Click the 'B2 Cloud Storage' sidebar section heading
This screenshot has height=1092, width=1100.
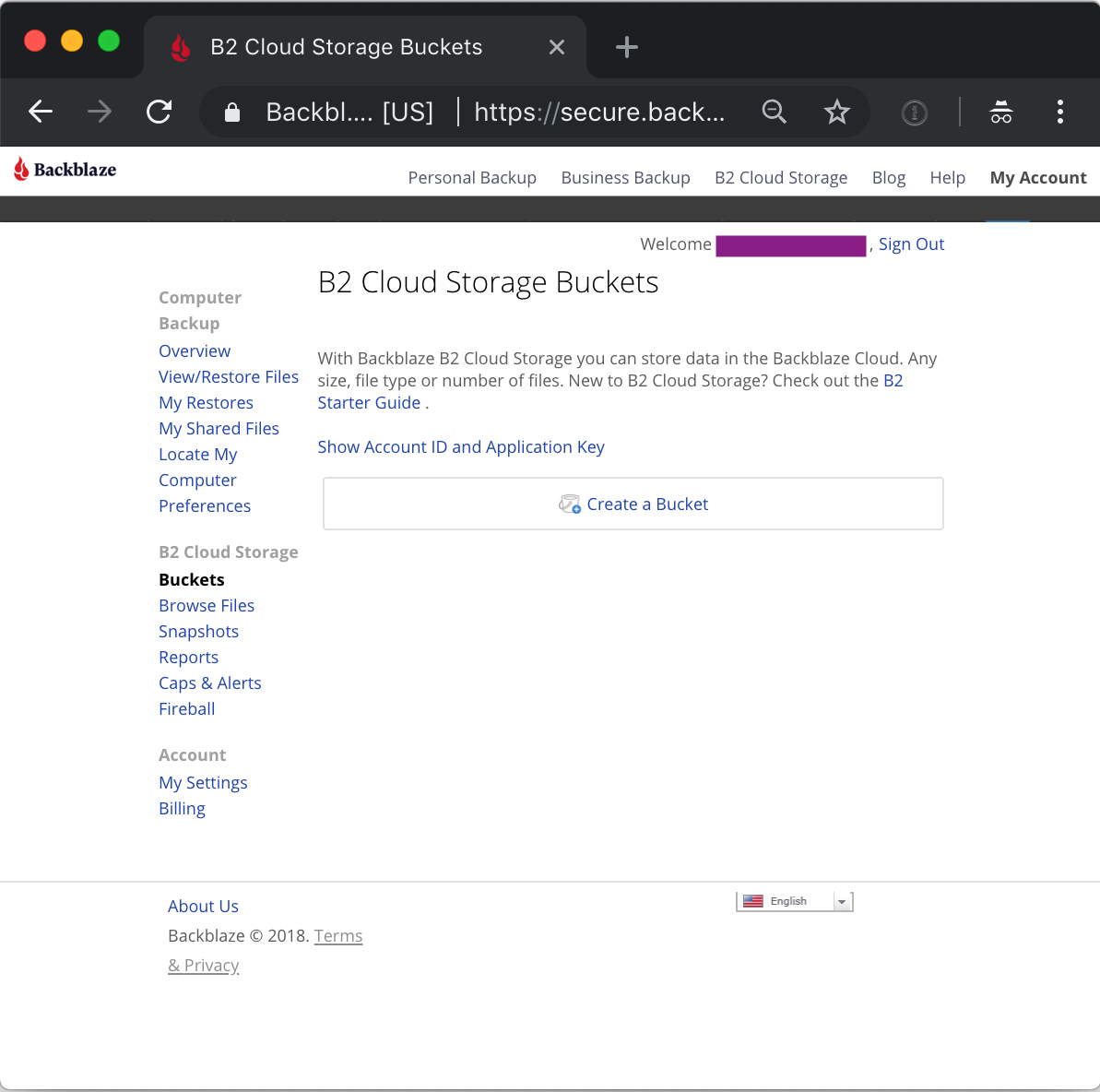[x=228, y=552]
